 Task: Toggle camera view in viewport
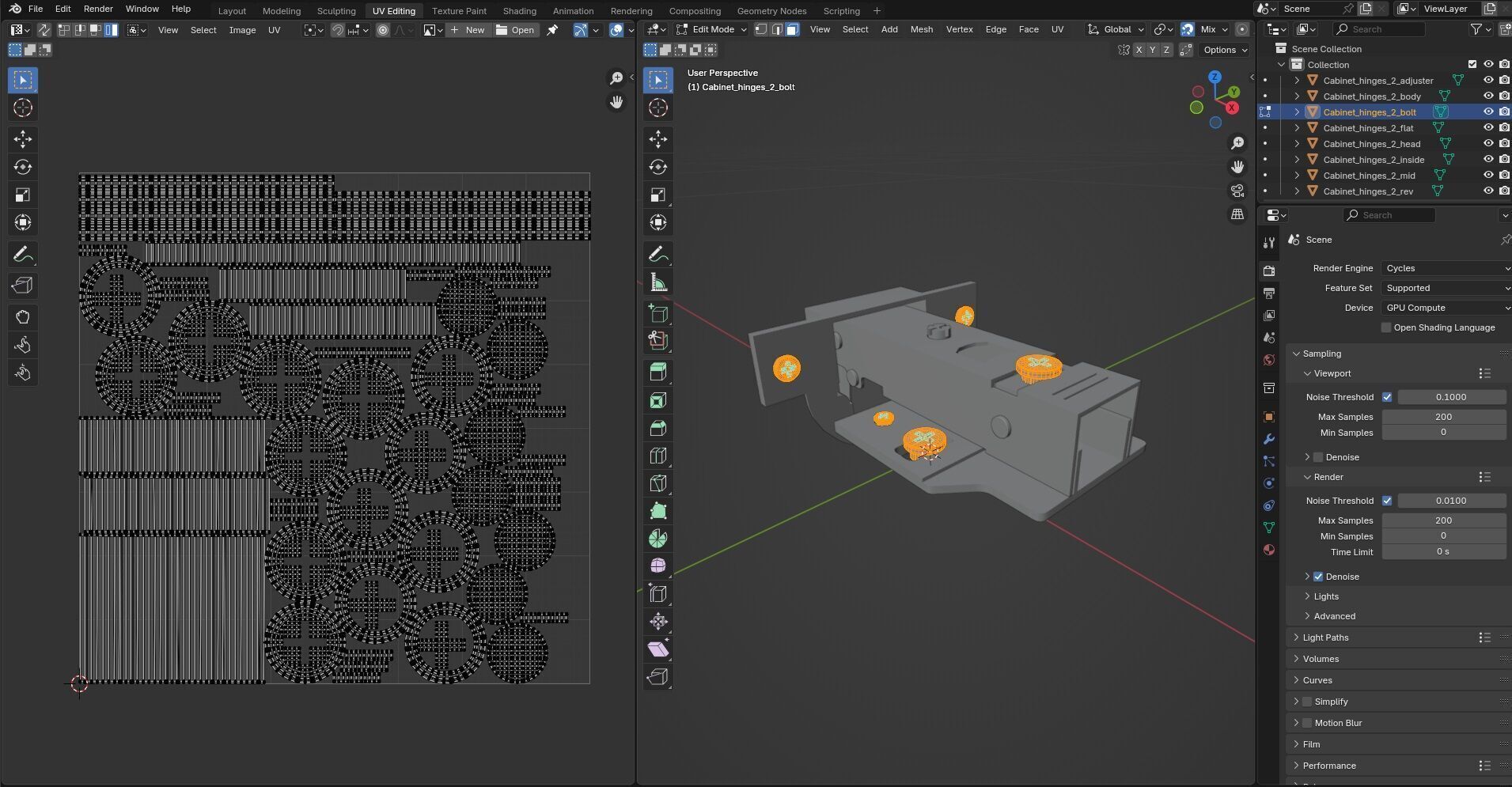[1237, 191]
